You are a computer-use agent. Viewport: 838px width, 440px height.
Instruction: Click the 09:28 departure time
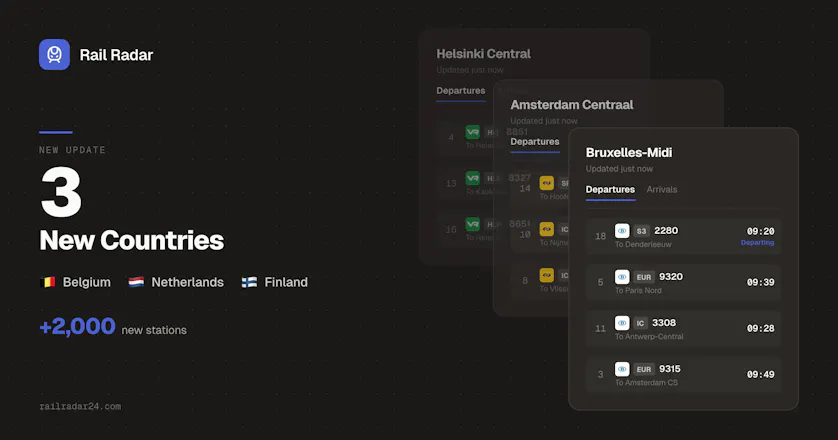click(x=761, y=328)
